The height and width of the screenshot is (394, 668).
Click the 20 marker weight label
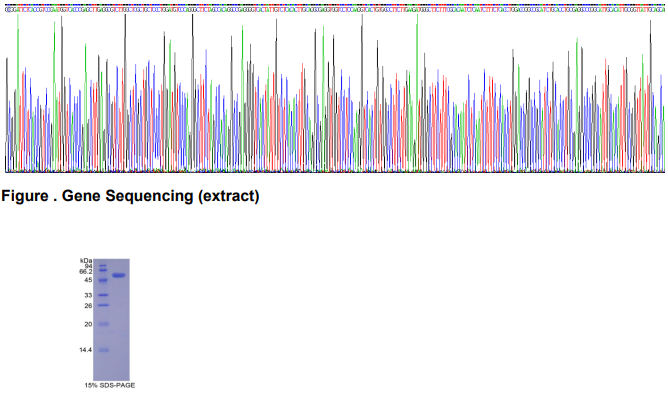88,324
